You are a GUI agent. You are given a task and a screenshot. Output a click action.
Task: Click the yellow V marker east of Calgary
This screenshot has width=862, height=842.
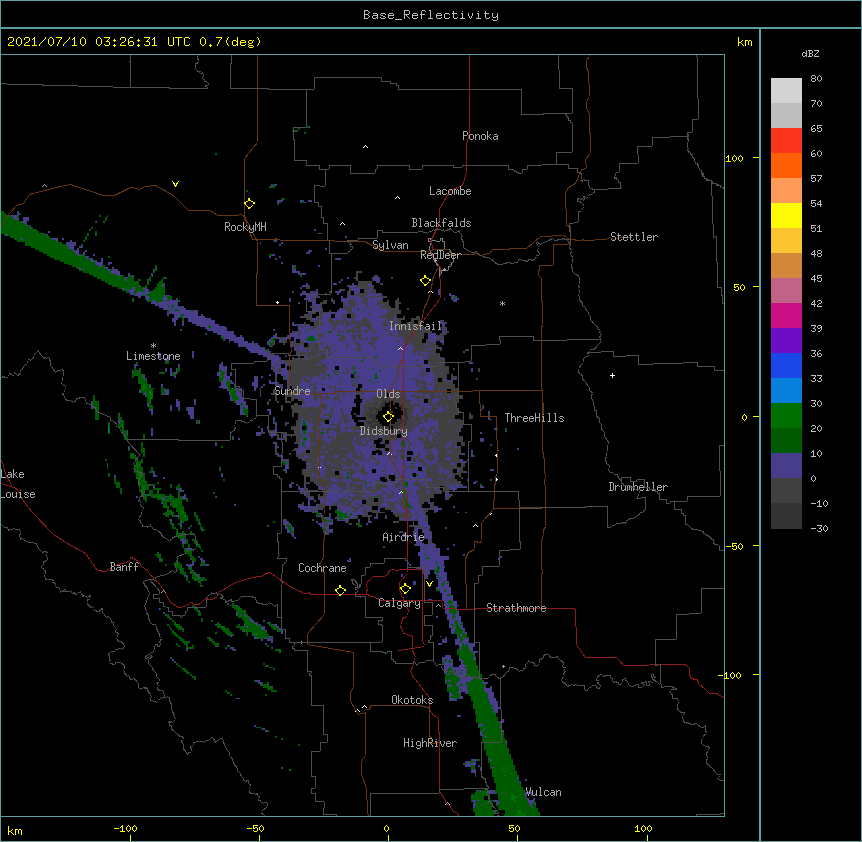click(429, 584)
